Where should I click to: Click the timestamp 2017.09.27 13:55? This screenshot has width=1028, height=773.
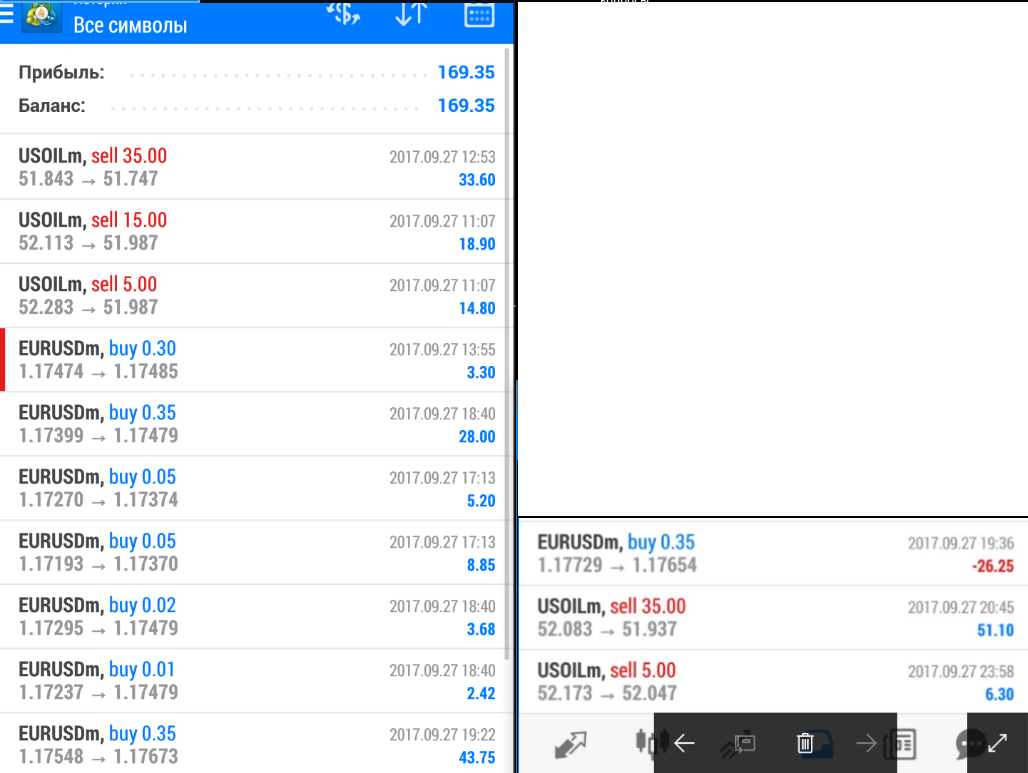coord(443,349)
